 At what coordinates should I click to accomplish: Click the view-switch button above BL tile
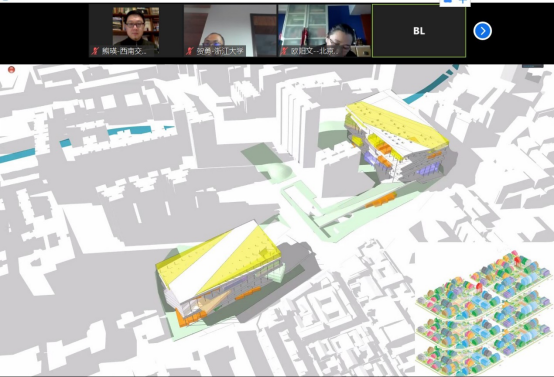(x=455, y=2)
